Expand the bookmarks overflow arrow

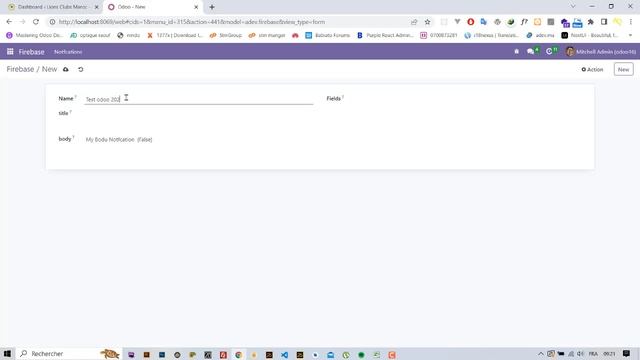[x=630, y=36]
